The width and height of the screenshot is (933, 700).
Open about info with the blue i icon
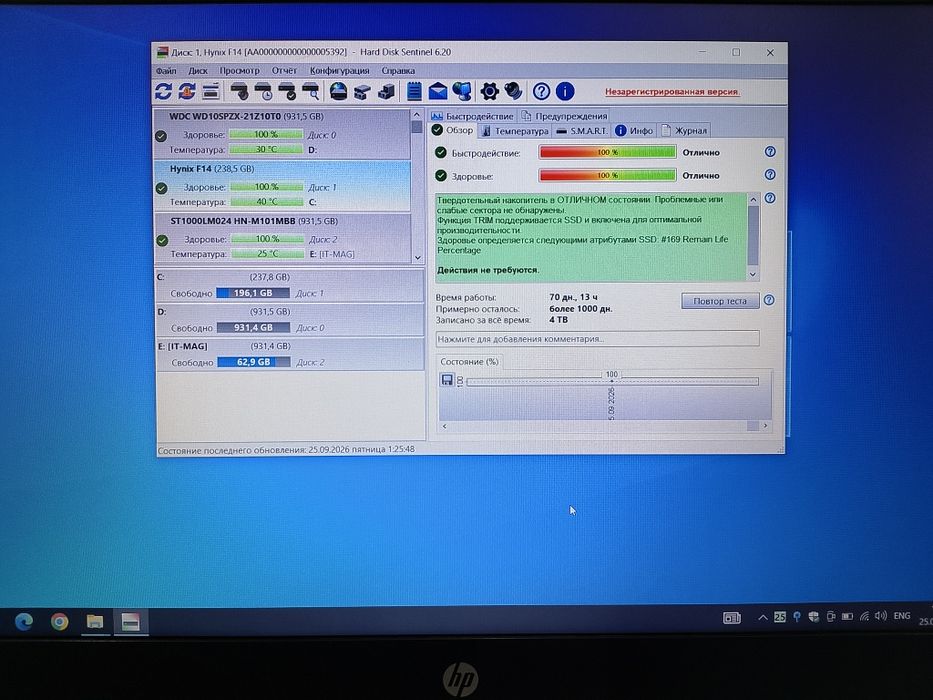tap(565, 91)
